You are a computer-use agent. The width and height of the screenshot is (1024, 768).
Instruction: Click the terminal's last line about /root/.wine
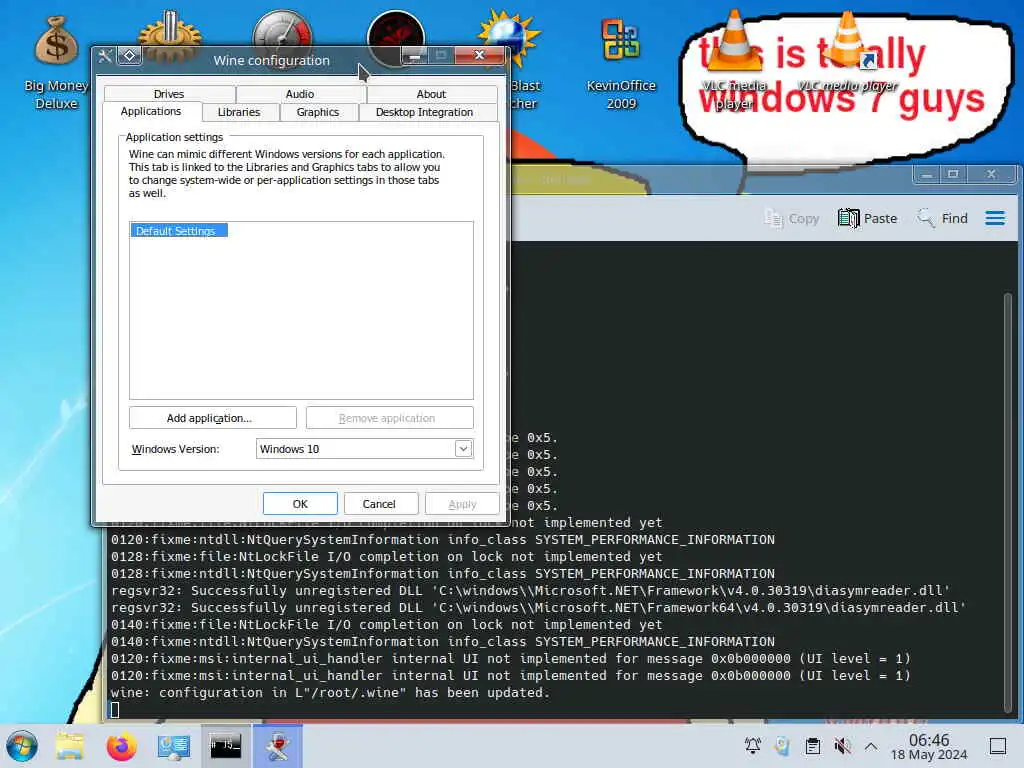[x=330, y=692]
